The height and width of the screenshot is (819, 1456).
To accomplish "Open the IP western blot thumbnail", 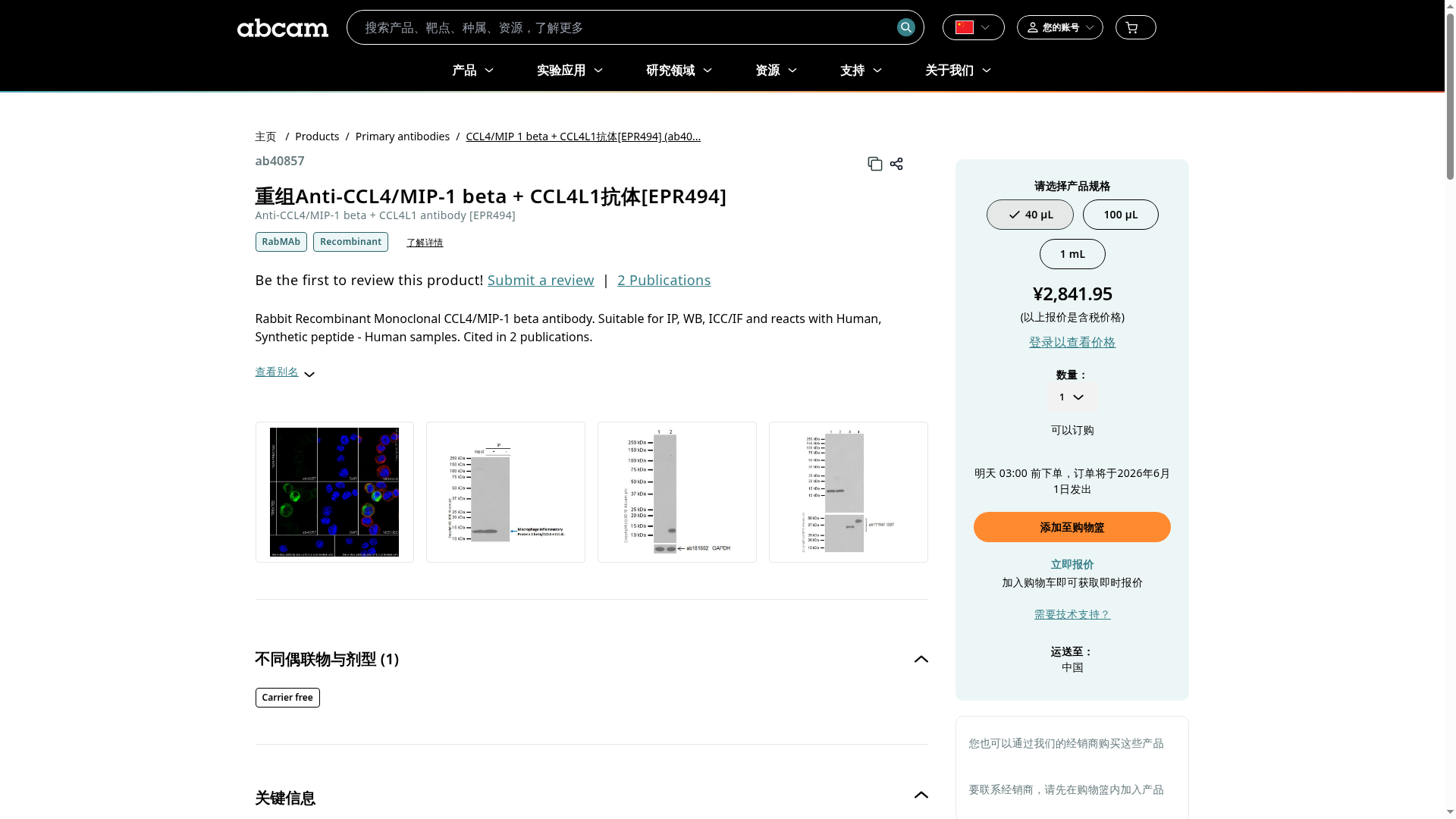I will (506, 492).
